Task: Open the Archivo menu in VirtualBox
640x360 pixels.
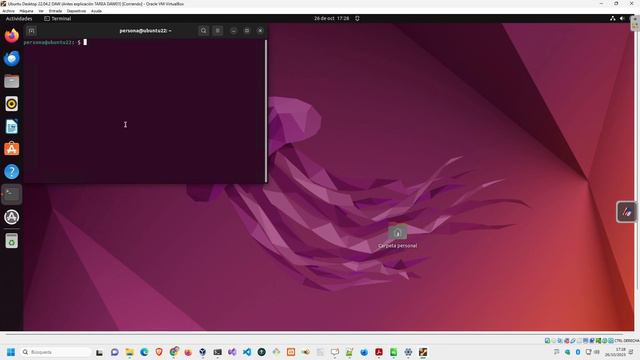Action: [8, 11]
